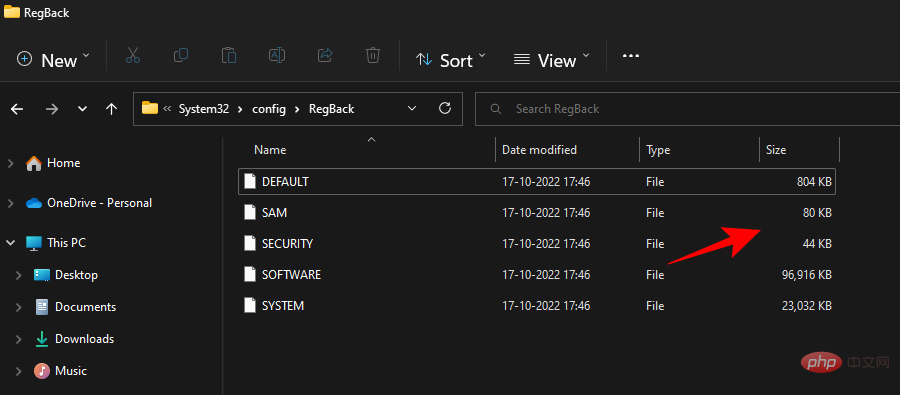Select RegBack in the breadcrumb path

[x=332, y=109]
